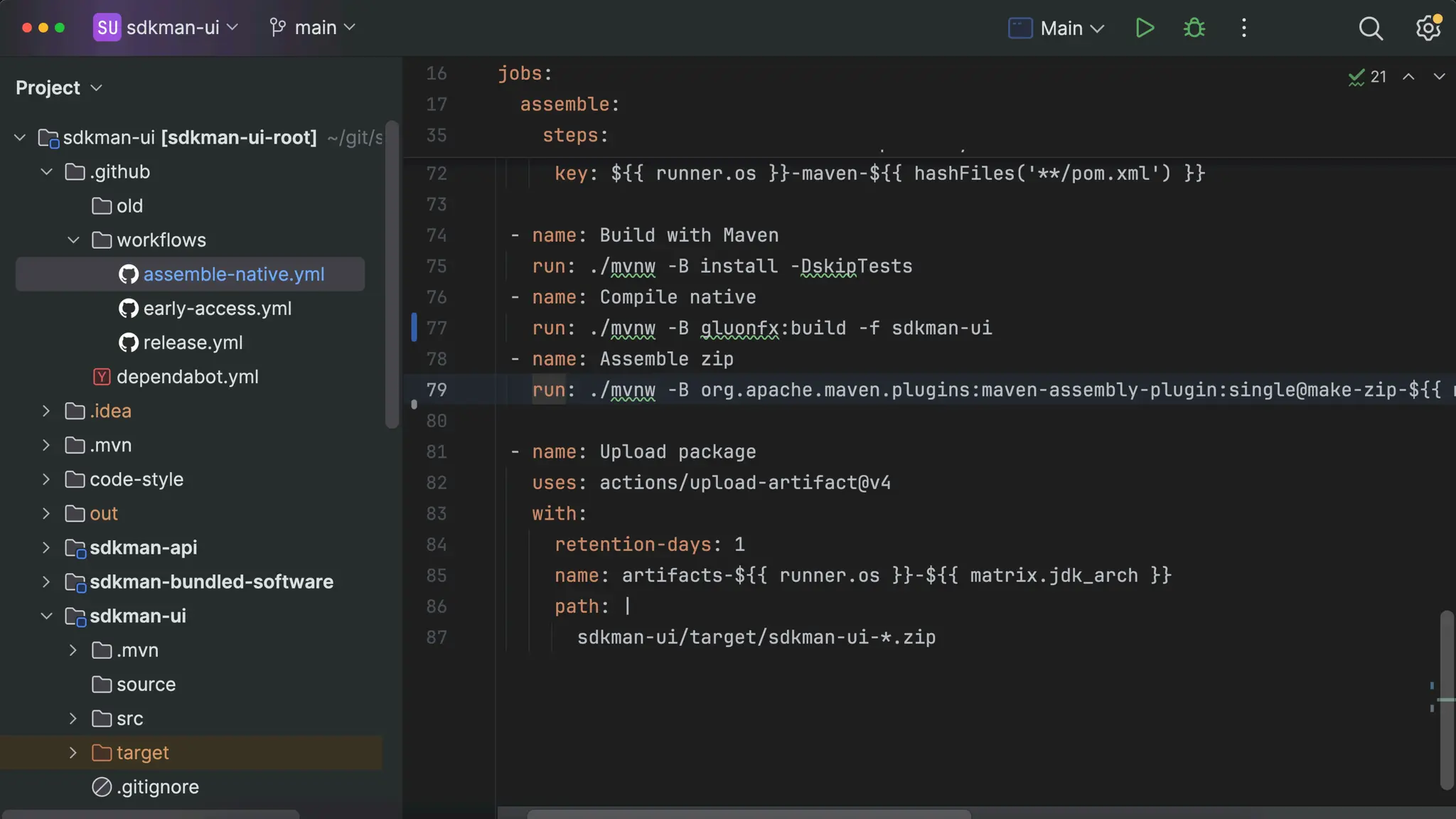The width and height of the screenshot is (1456, 819).
Task: Jump to the next highlighted problem arrow
Action: pyautogui.click(x=1439, y=77)
